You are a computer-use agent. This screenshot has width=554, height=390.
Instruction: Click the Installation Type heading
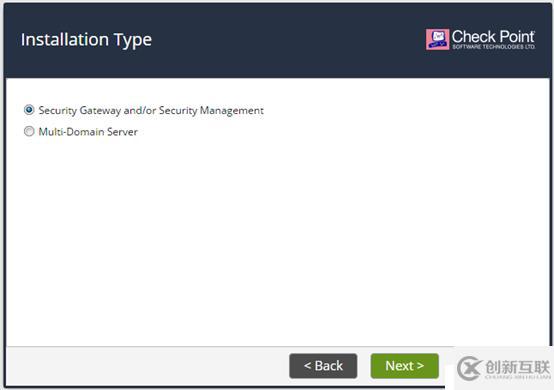pyautogui.click(x=86, y=40)
